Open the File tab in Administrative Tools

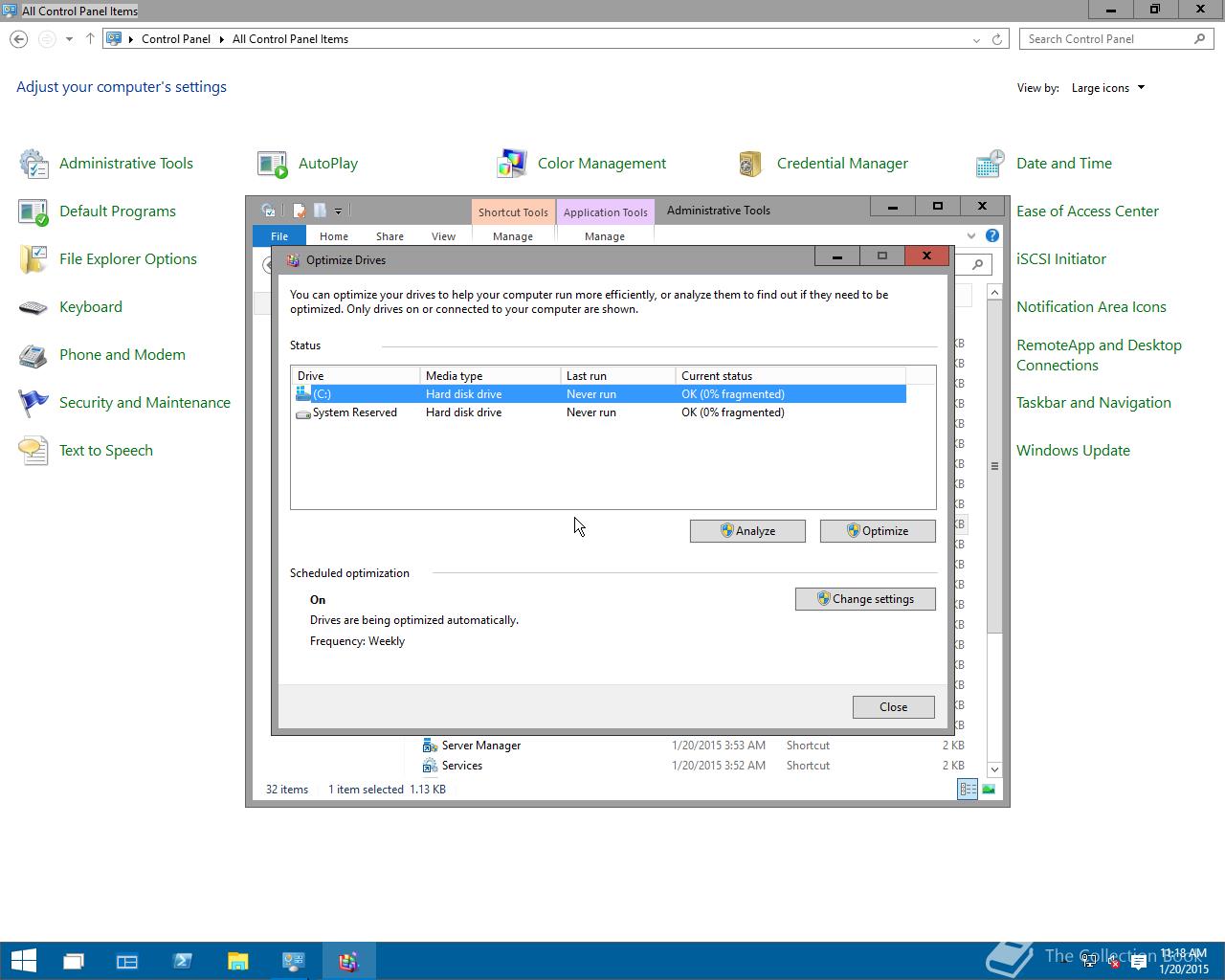coord(279,236)
